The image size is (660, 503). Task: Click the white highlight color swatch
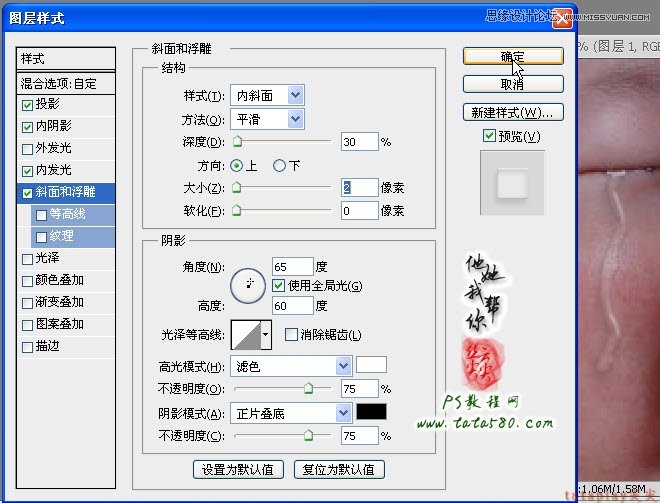click(371, 365)
